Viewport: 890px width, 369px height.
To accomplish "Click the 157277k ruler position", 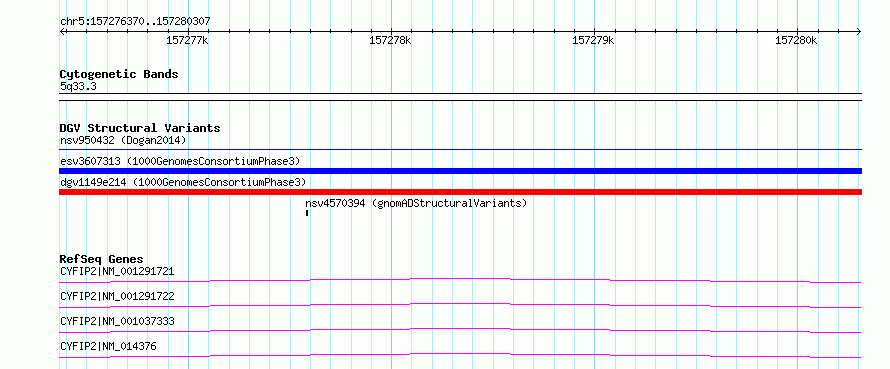I will coord(187,40).
